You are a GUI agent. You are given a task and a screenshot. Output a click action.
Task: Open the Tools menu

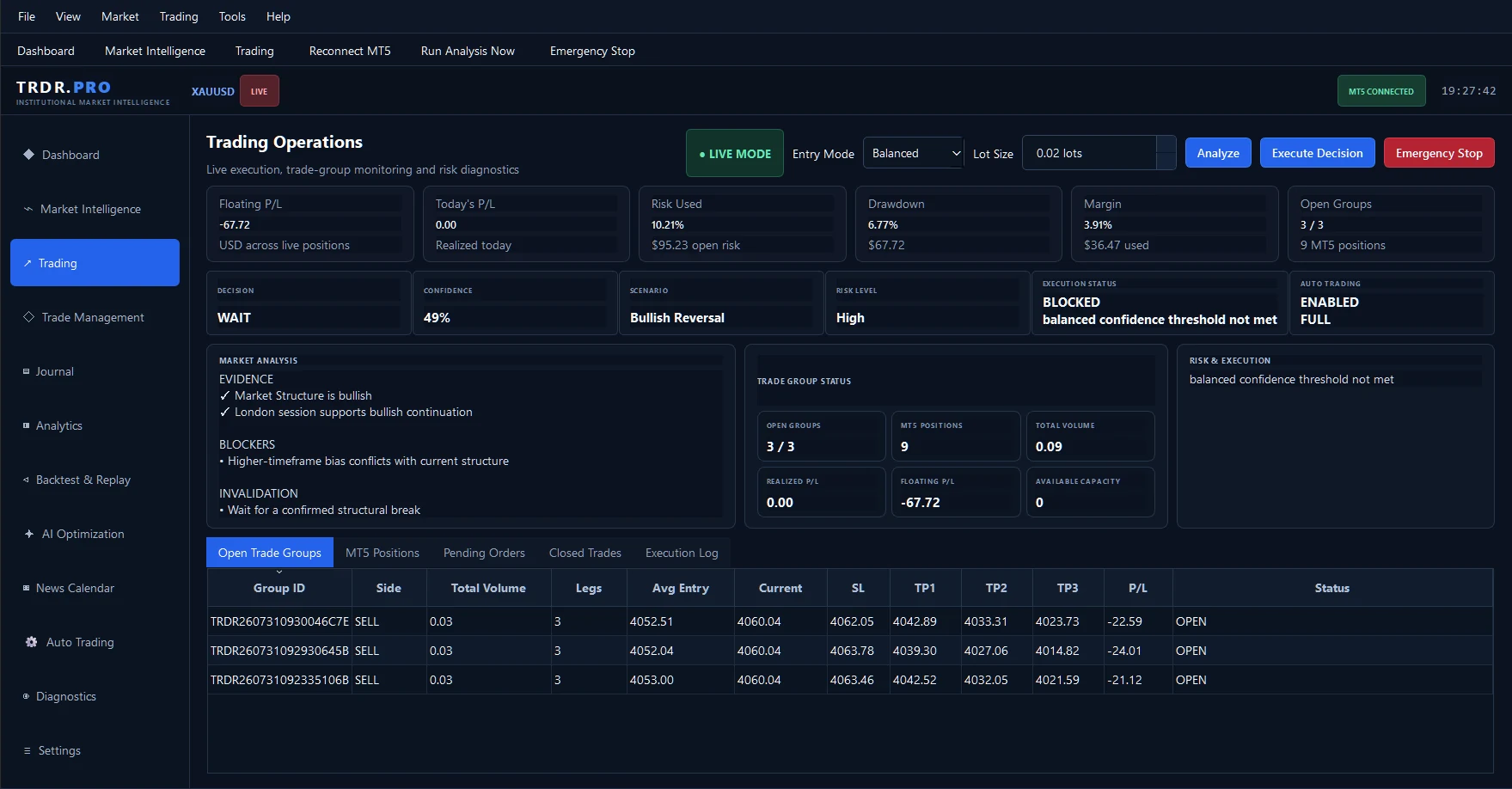232,16
